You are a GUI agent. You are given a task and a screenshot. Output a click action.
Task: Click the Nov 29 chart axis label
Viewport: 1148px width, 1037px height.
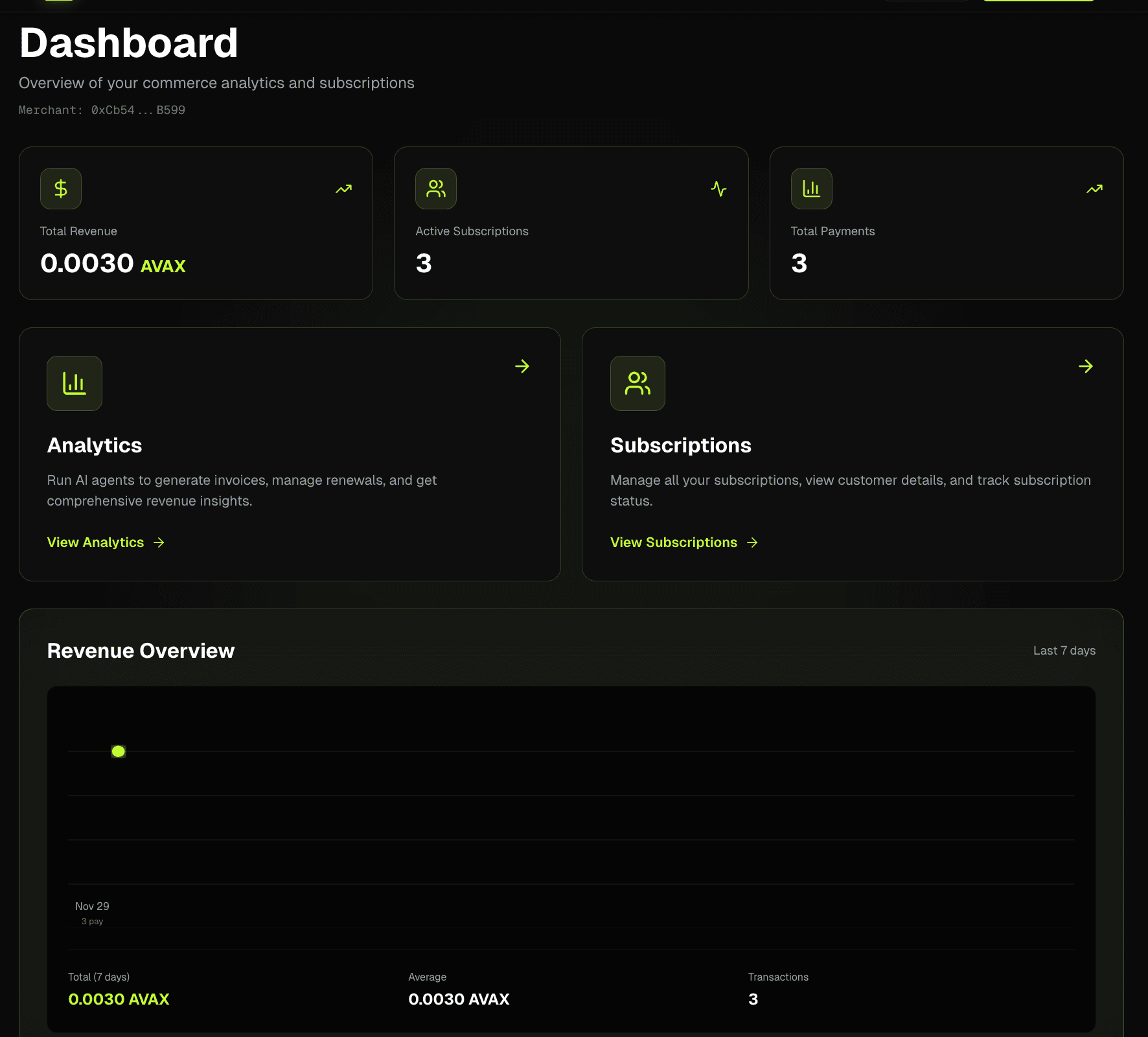(92, 906)
